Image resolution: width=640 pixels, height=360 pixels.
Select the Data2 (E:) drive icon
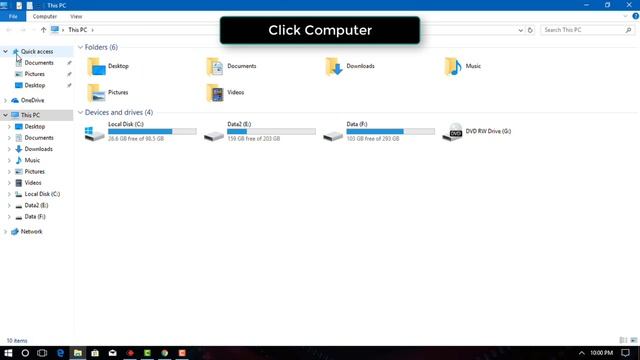click(214, 136)
